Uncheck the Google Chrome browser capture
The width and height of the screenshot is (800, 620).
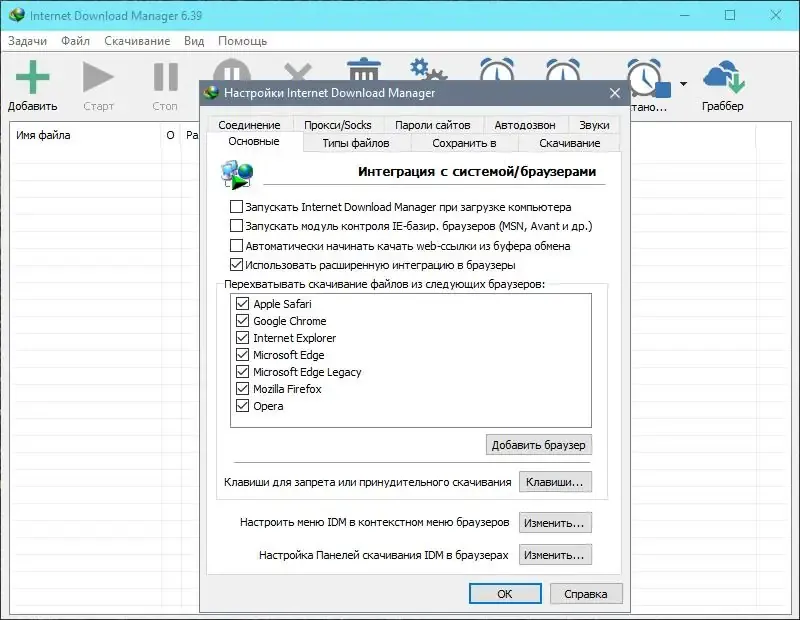click(x=242, y=322)
